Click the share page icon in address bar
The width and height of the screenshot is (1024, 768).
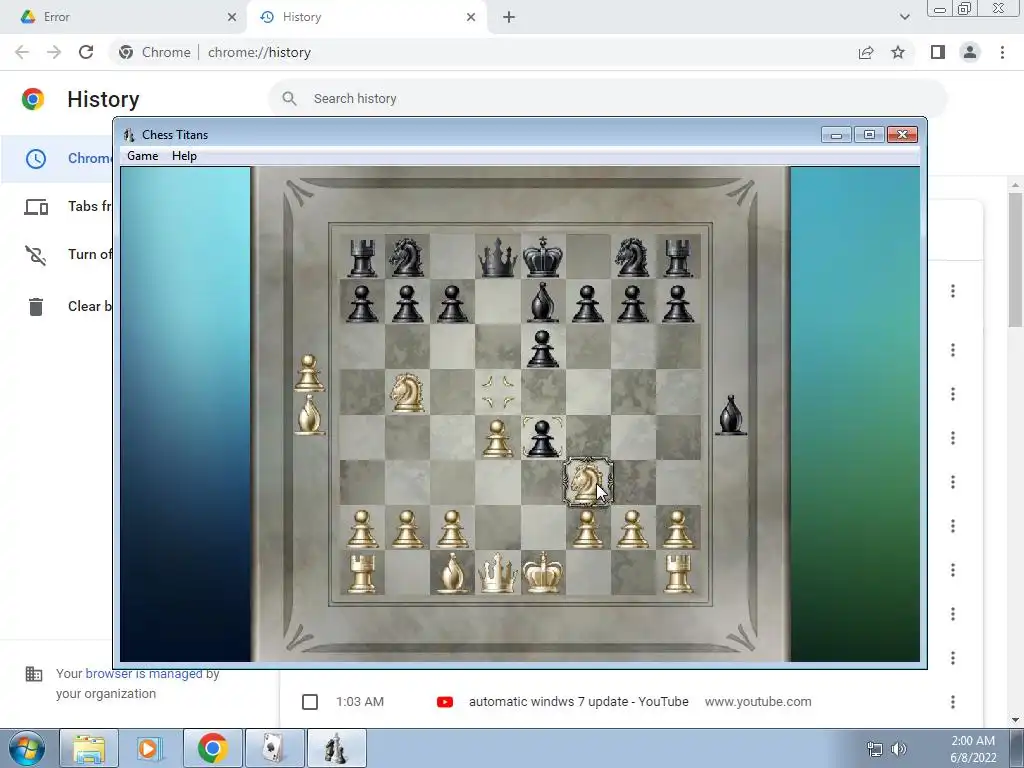click(866, 52)
